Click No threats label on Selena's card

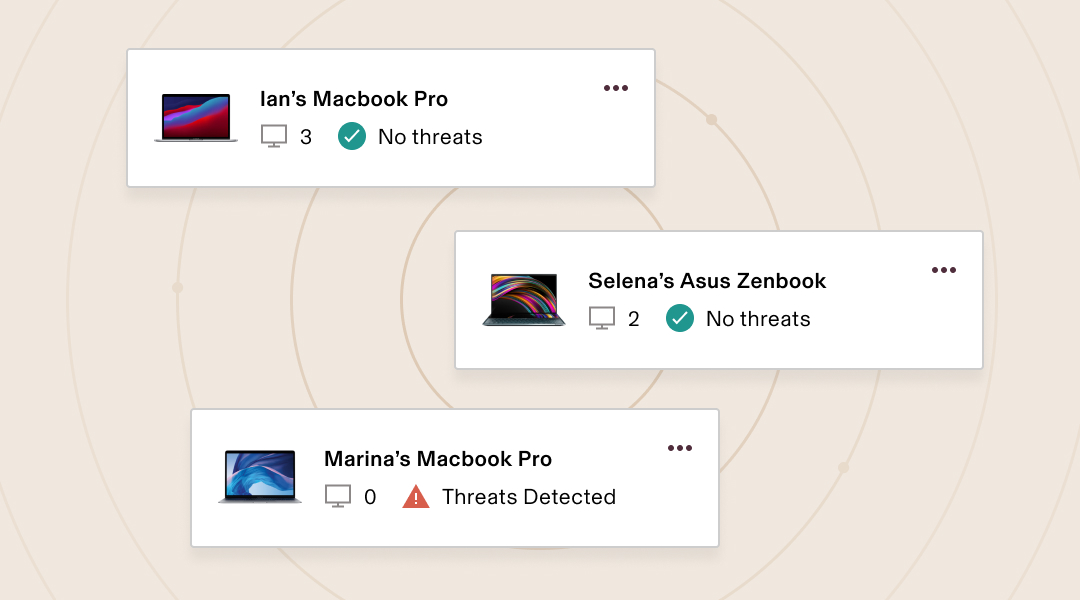pyautogui.click(x=758, y=319)
